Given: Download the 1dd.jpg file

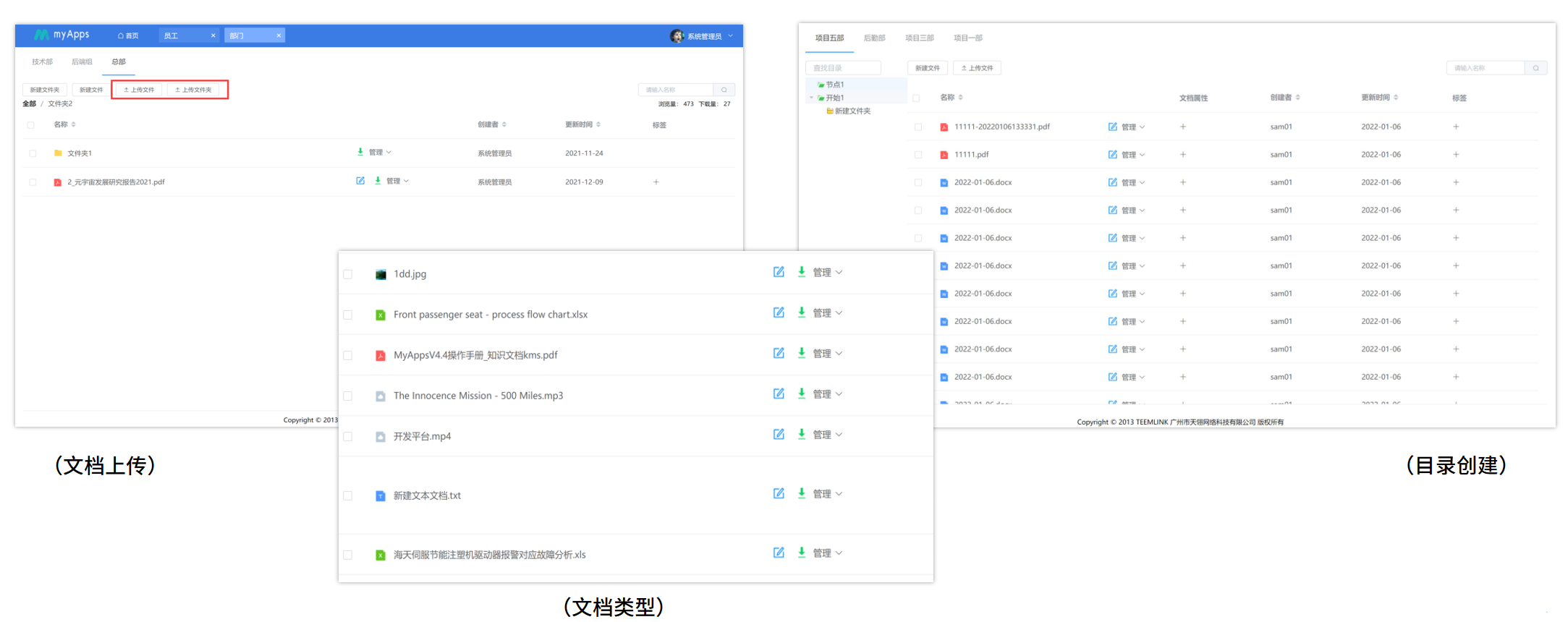Looking at the screenshot, I should click(x=802, y=272).
